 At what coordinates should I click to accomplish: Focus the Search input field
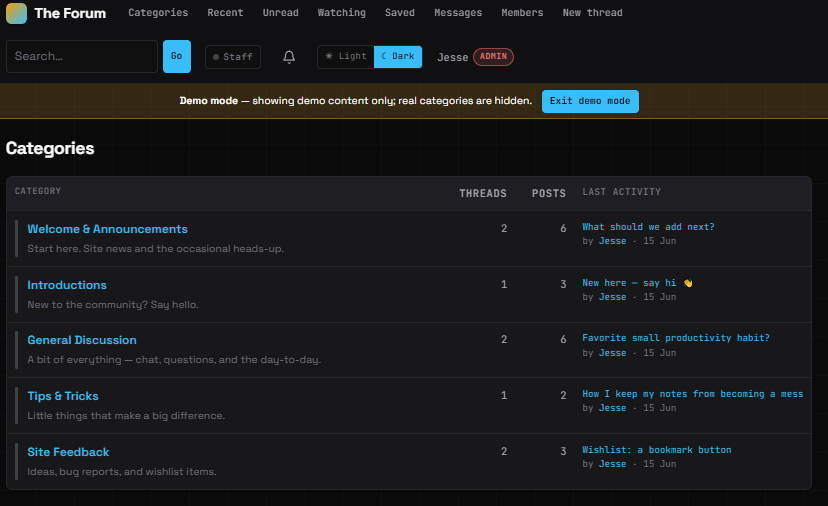[x=82, y=57]
